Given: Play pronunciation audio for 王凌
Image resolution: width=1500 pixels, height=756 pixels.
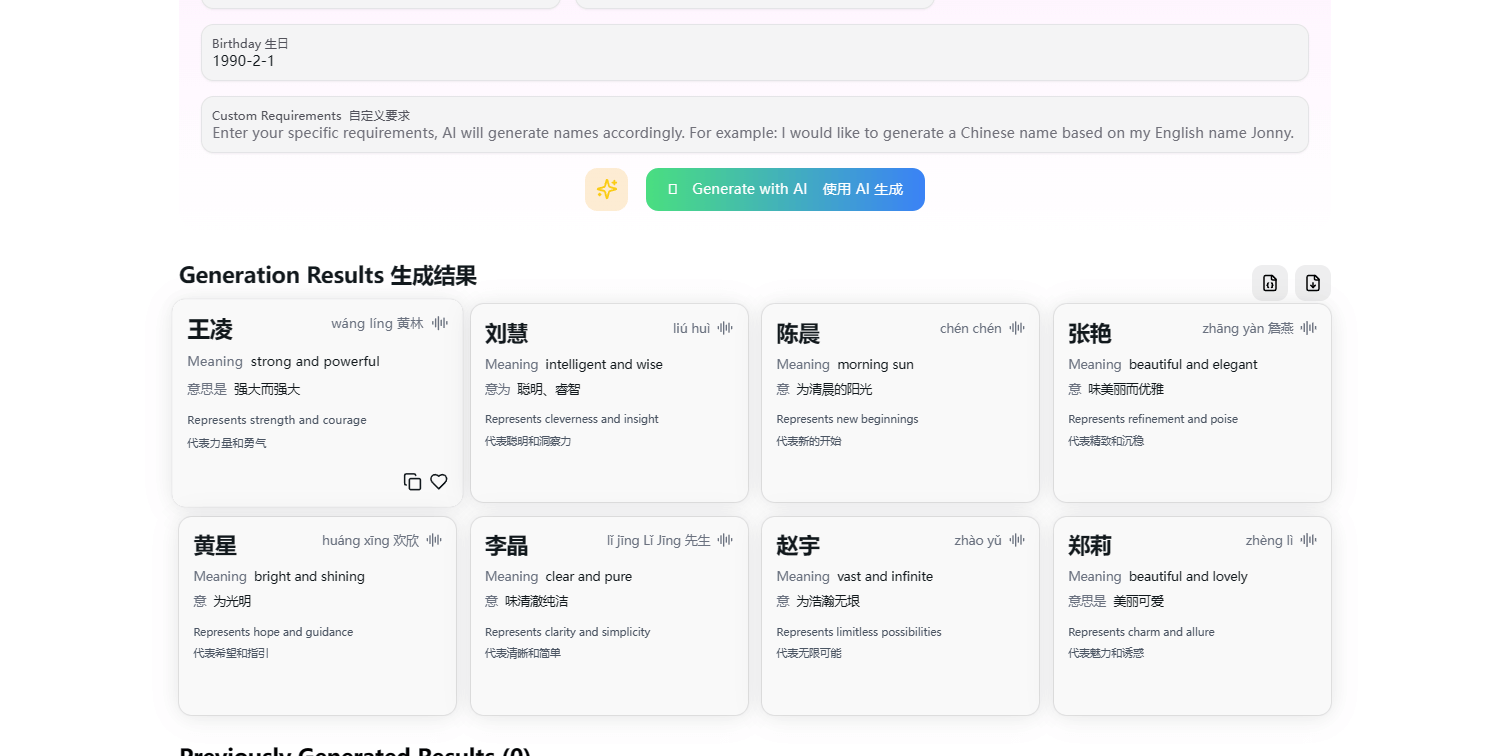Looking at the screenshot, I should pyautogui.click(x=440, y=323).
